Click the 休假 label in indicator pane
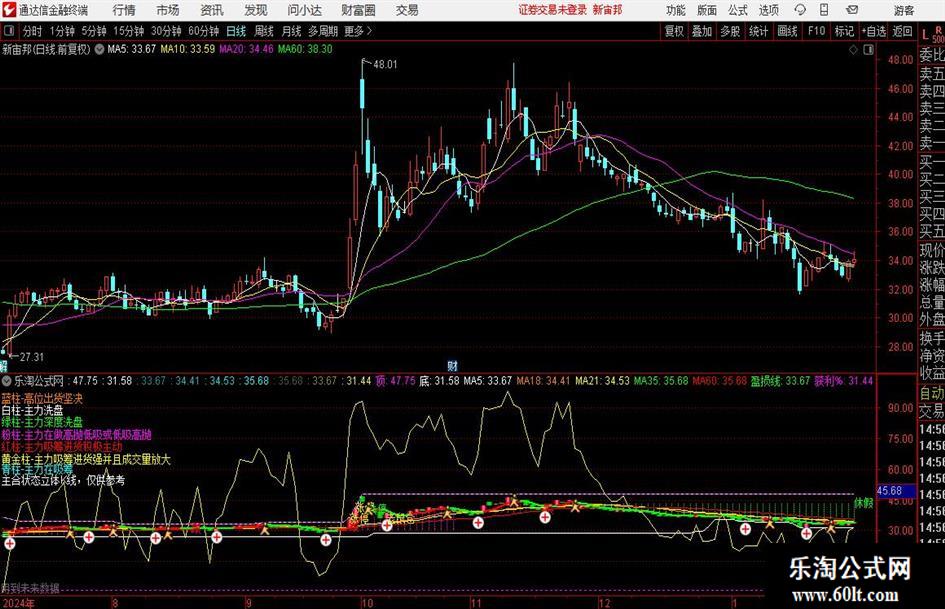This screenshot has width=945, height=609. coord(864,503)
